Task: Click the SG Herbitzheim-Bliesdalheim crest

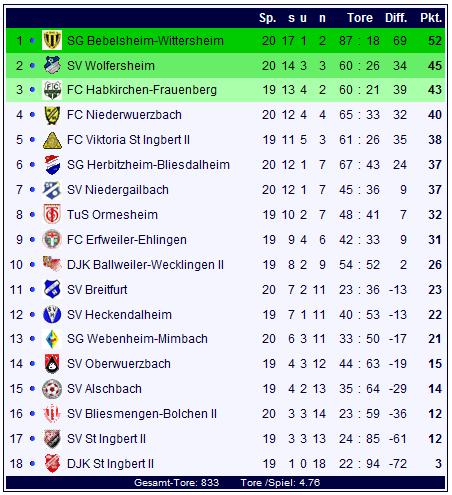Action: tap(52, 165)
